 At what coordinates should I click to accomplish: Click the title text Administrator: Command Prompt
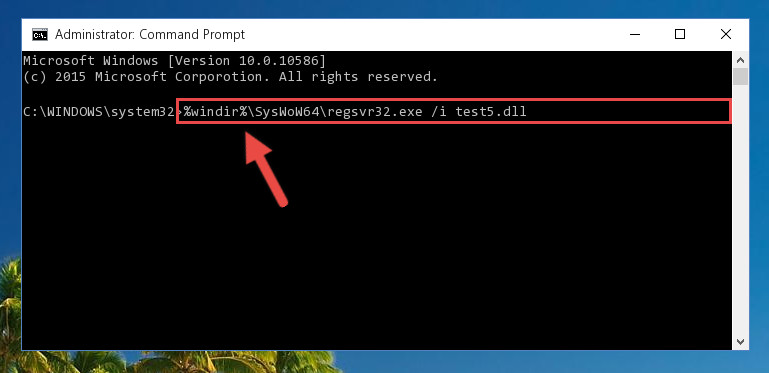(150, 35)
